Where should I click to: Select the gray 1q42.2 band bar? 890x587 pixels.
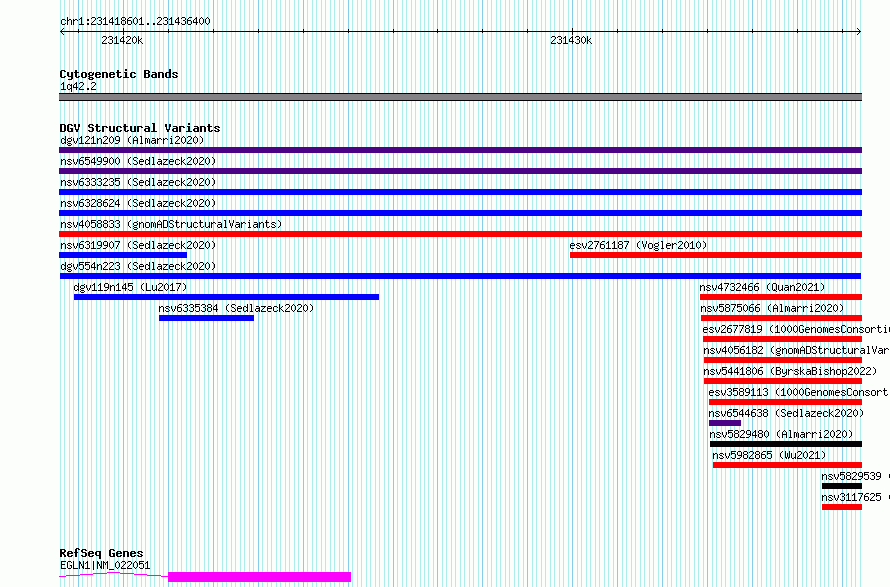coord(460,97)
